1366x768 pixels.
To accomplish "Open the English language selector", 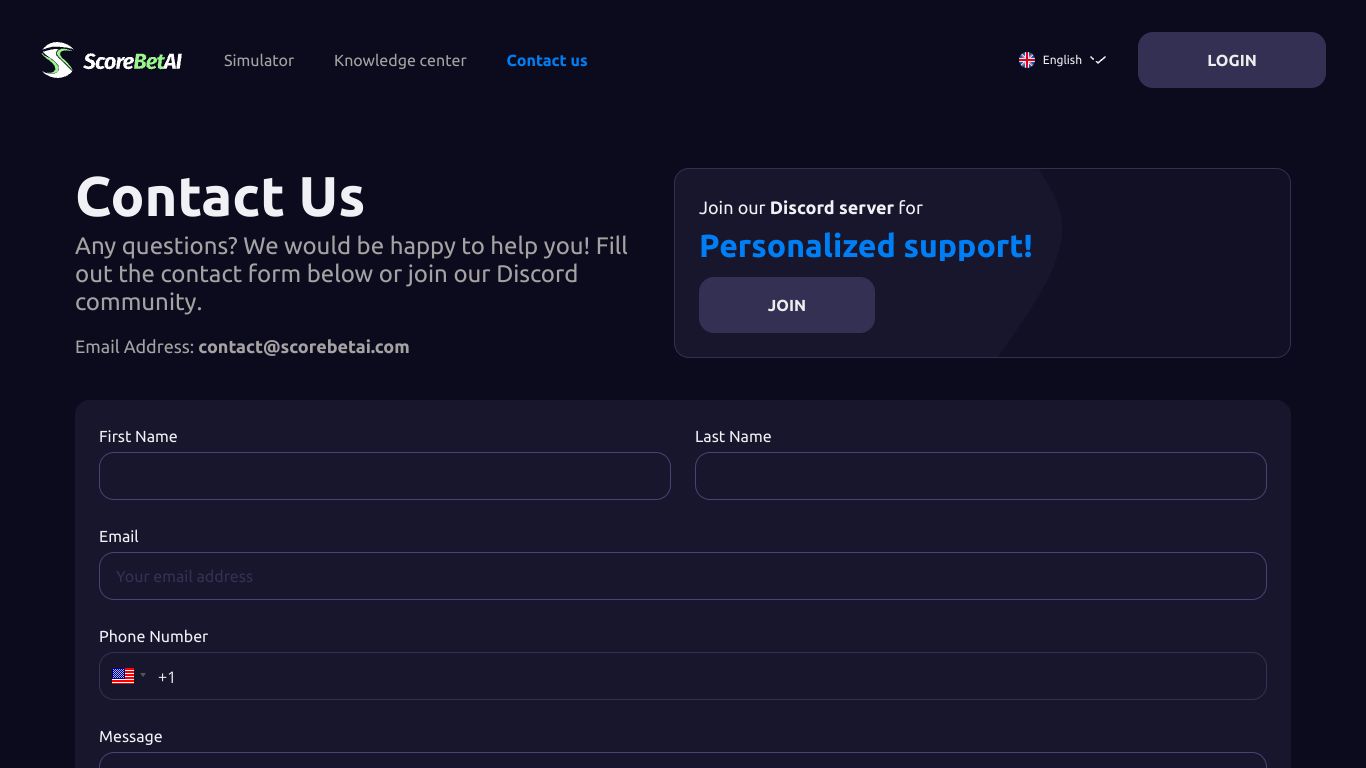I will pos(1062,60).
